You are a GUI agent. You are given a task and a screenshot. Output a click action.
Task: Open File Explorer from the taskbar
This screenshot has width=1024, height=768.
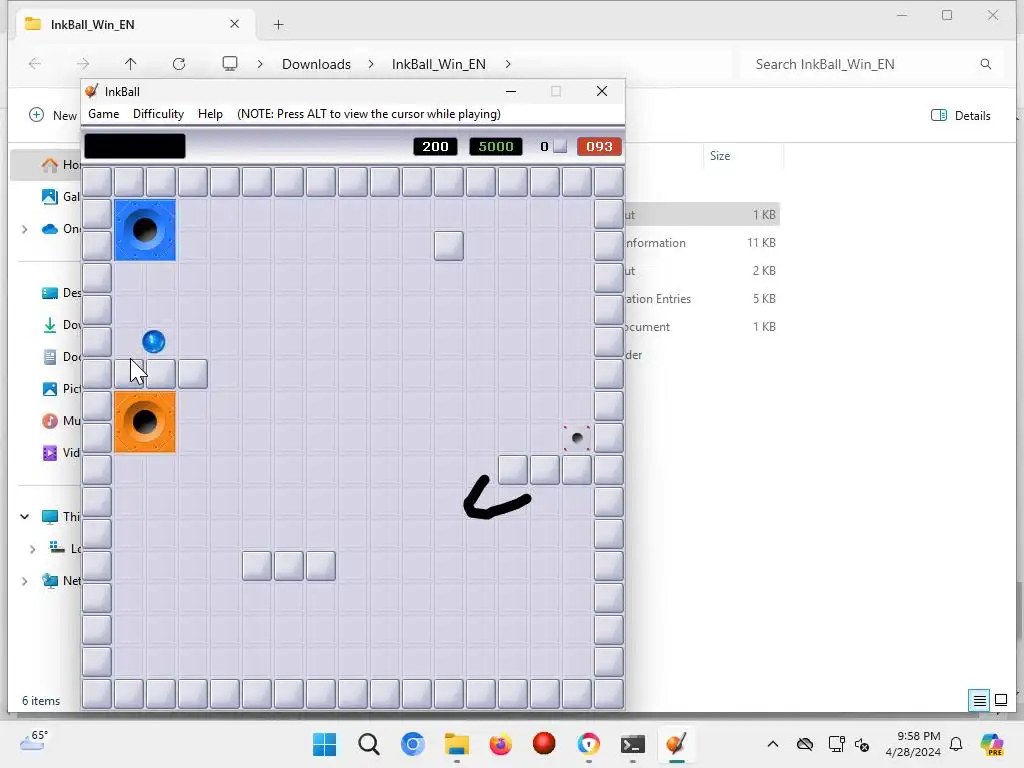(456, 744)
